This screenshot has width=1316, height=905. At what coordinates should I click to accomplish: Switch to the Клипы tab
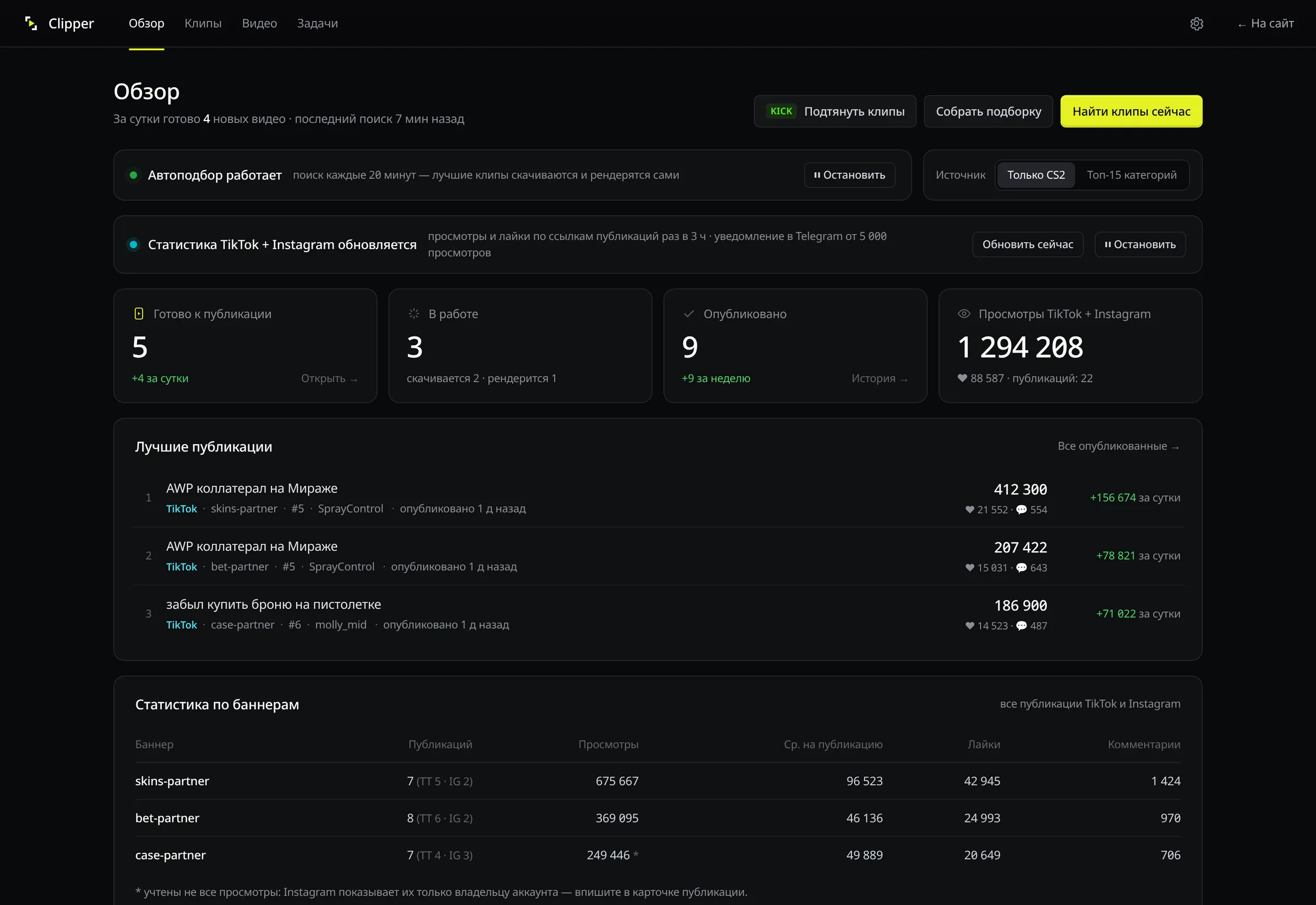[x=203, y=23]
